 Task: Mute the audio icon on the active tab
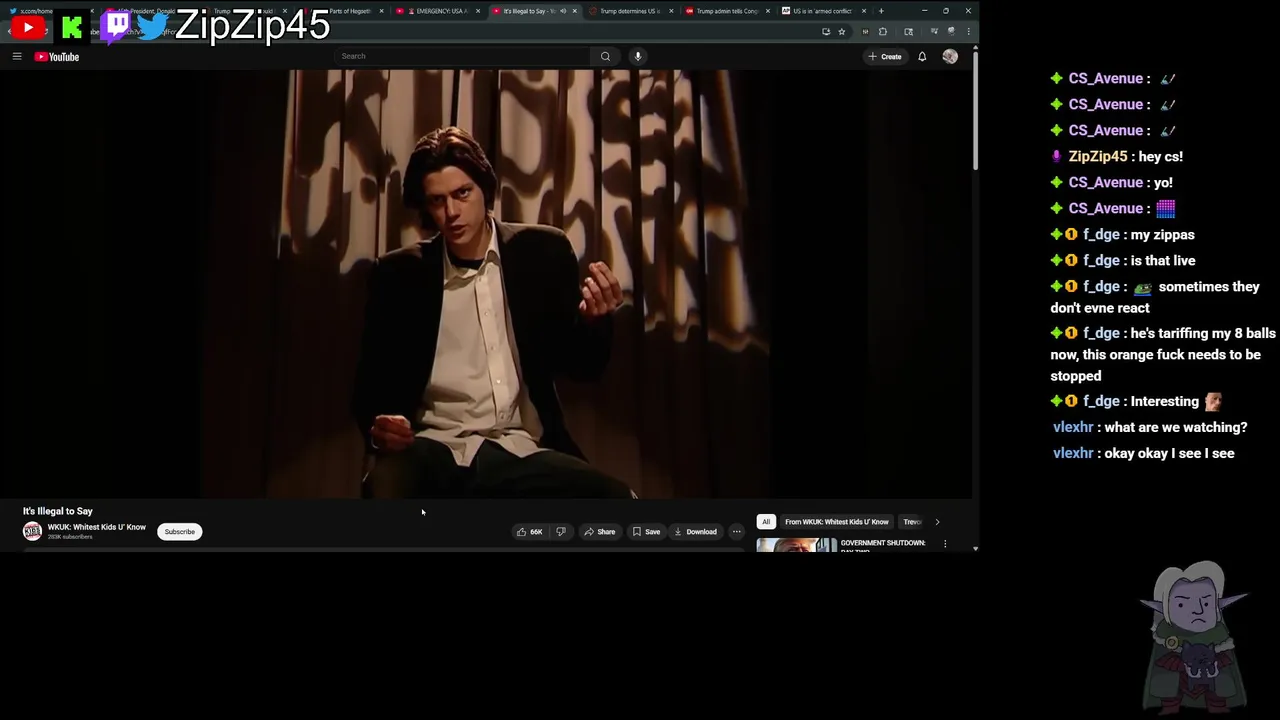click(563, 11)
